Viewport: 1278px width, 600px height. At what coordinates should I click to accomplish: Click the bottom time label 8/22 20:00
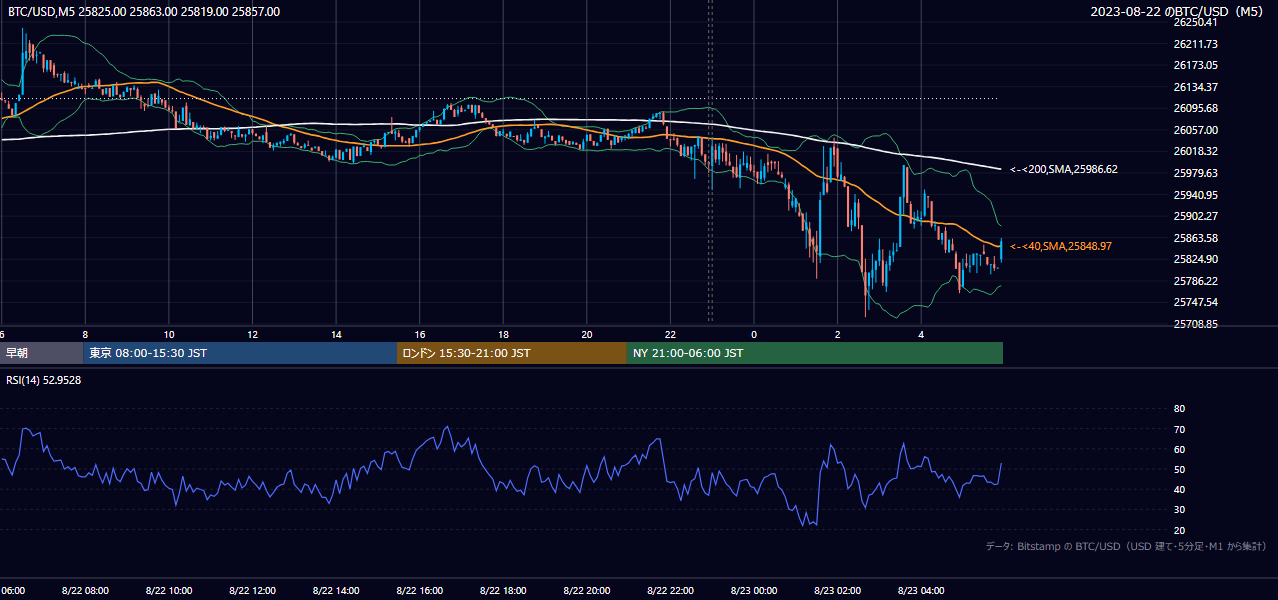587,590
